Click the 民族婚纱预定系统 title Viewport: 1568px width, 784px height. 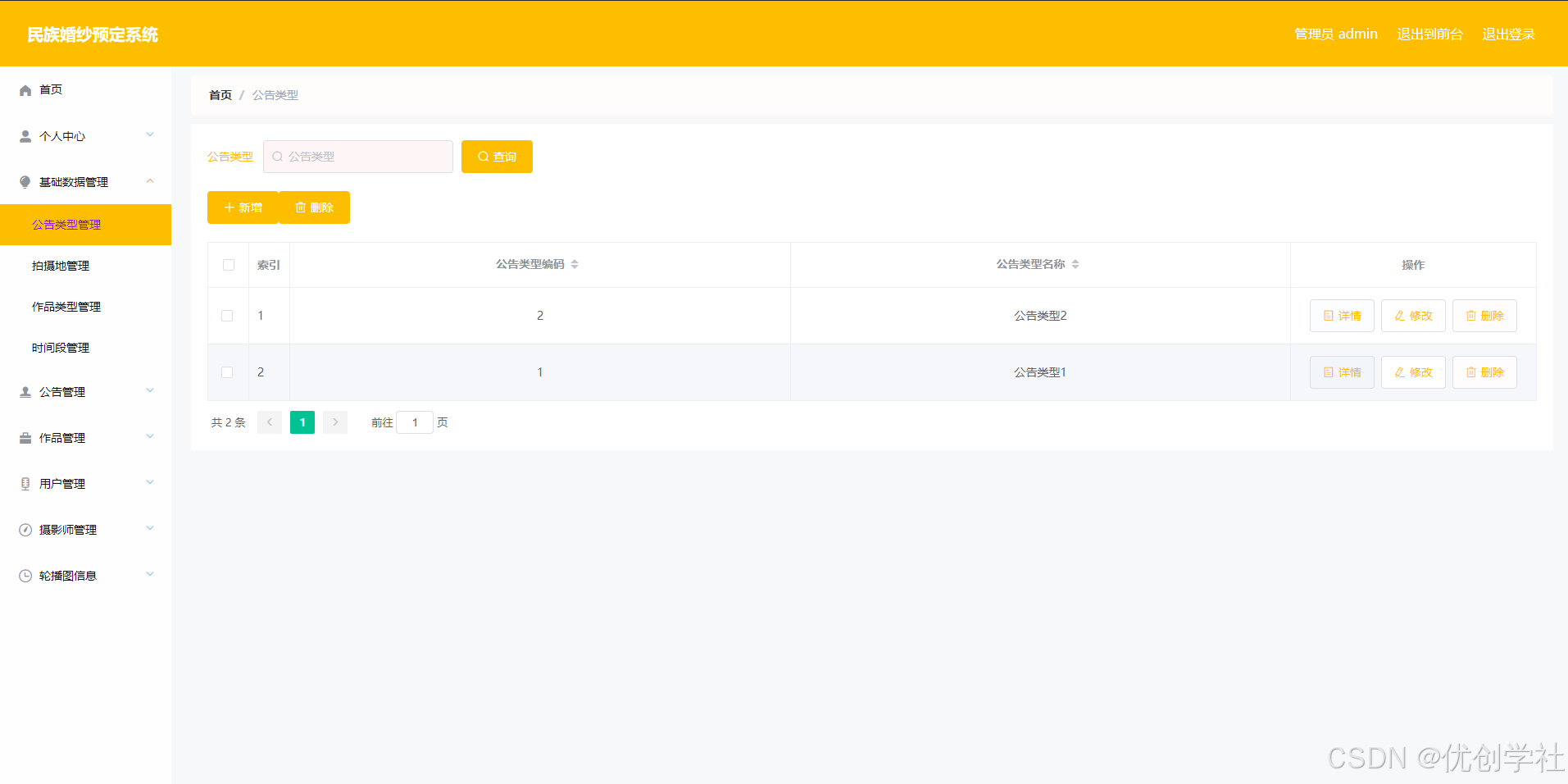pos(93,34)
